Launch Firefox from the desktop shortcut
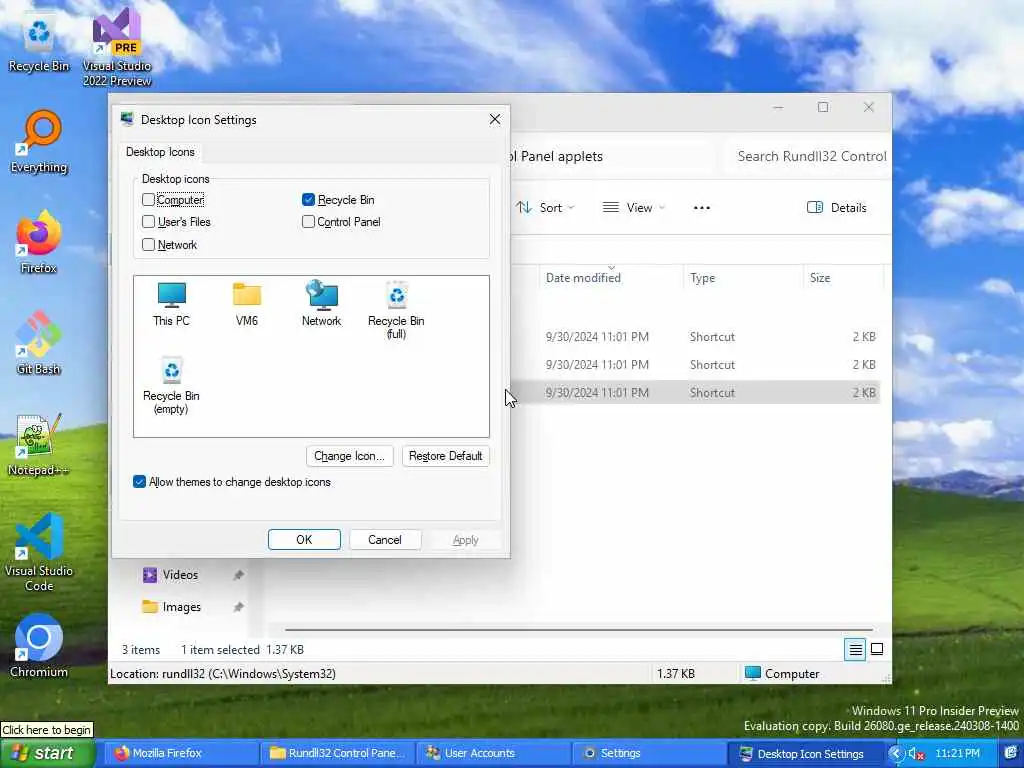The height and width of the screenshot is (768, 1024). [39, 242]
